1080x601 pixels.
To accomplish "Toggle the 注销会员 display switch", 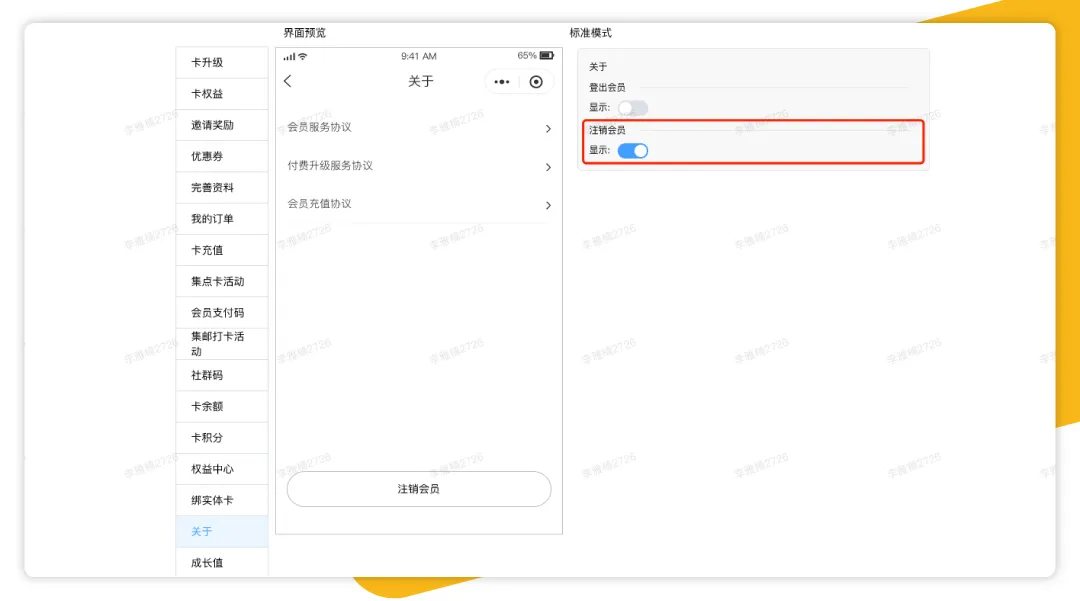I will [x=632, y=151].
